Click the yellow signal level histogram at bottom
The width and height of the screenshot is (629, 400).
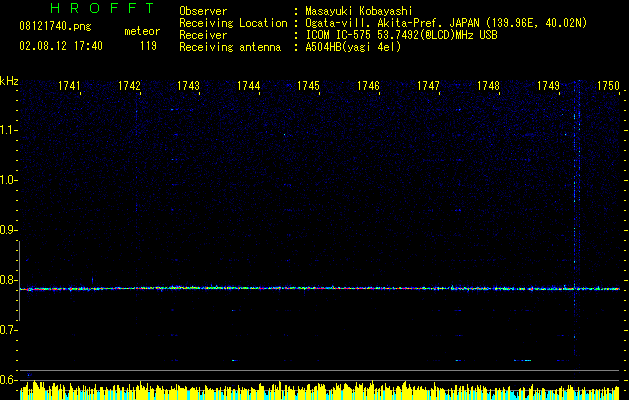[320, 391]
